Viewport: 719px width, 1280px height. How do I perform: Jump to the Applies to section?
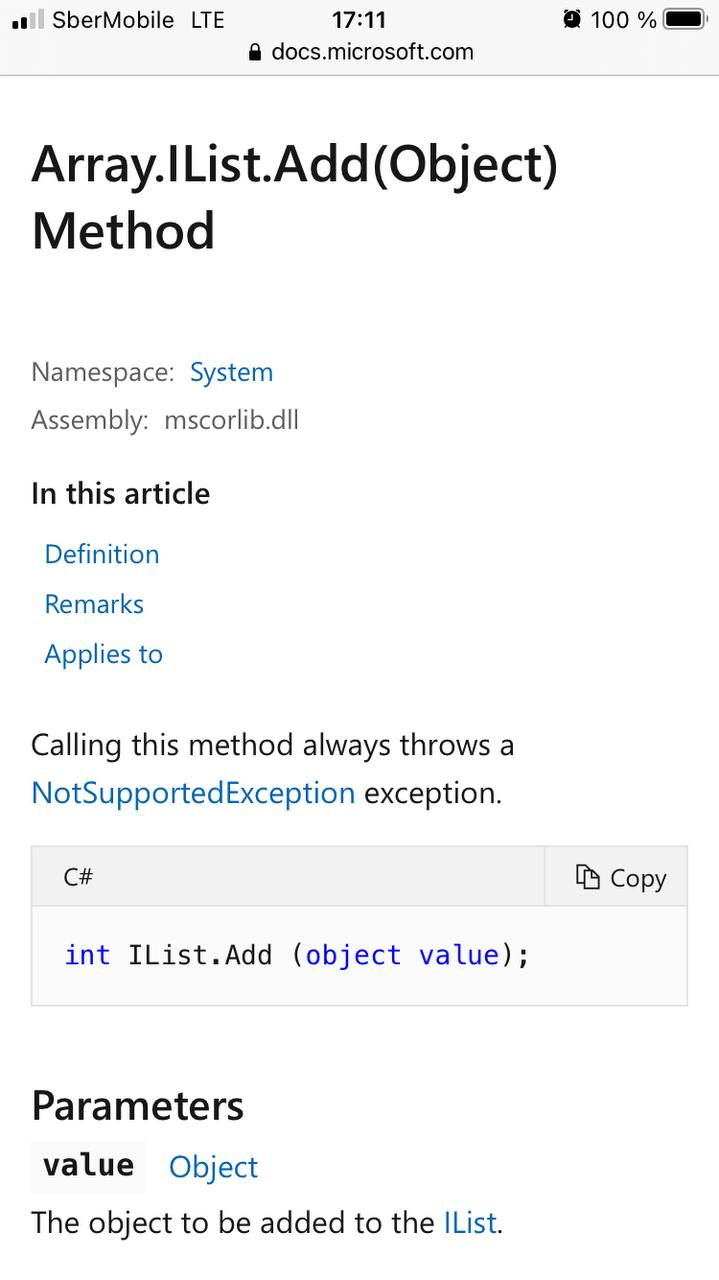[x=103, y=654]
